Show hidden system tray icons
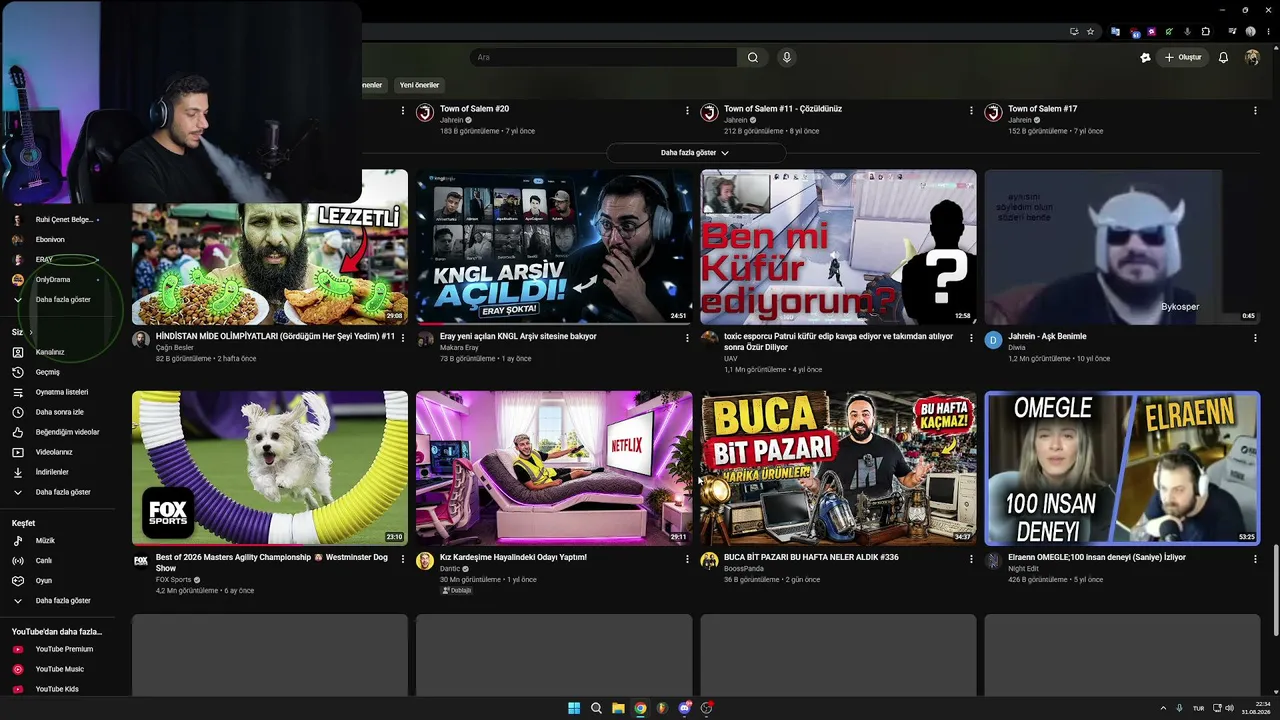This screenshot has width=1280, height=720. 1163,708
